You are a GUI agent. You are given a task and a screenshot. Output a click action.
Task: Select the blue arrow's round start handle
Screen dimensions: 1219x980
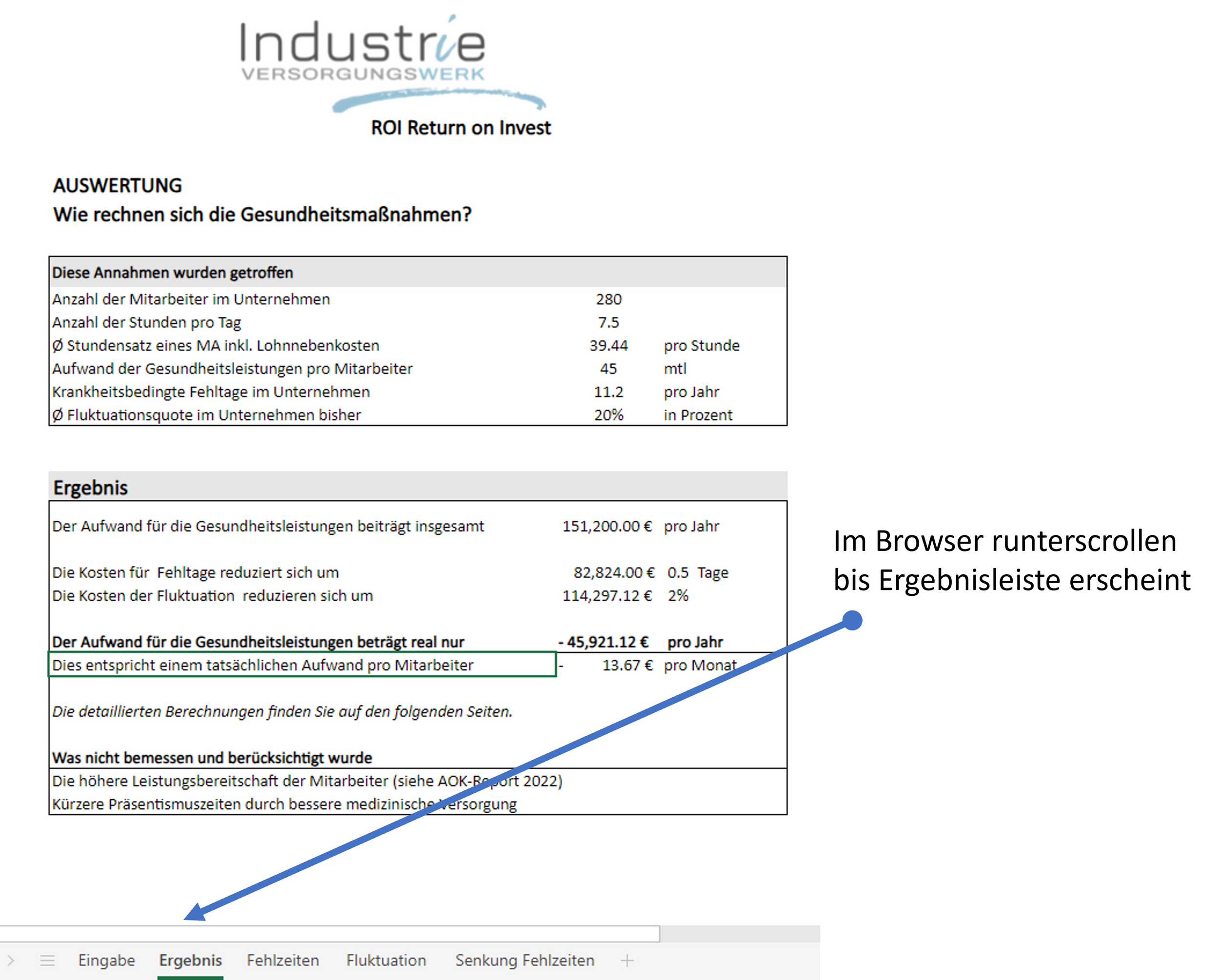coord(852,620)
